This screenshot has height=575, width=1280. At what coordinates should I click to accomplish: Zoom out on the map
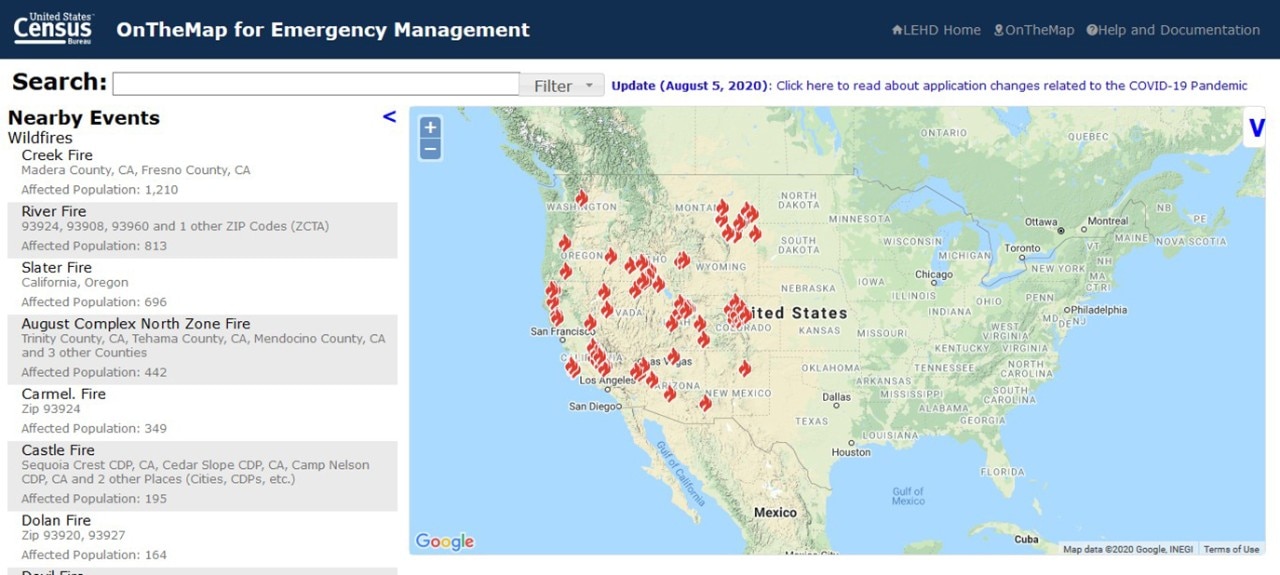pos(430,149)
